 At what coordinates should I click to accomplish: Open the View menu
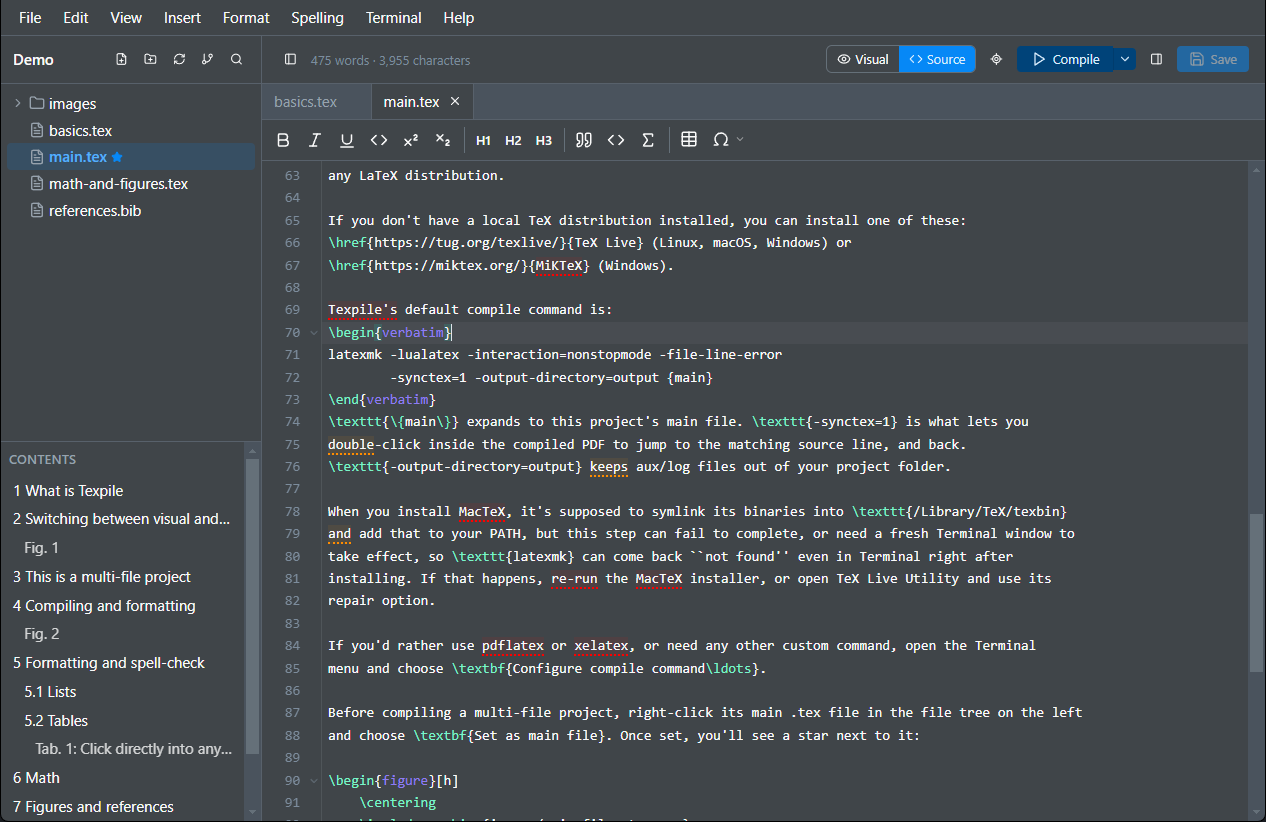pyautogui.click(x=126, y=18)
